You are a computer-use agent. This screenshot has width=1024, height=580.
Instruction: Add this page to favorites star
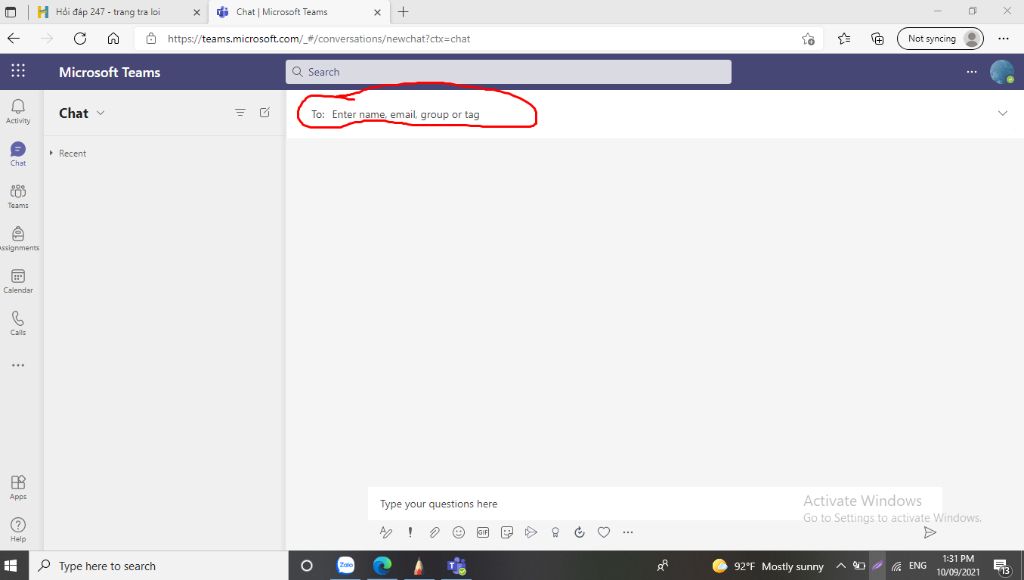[x=808, y=39]
